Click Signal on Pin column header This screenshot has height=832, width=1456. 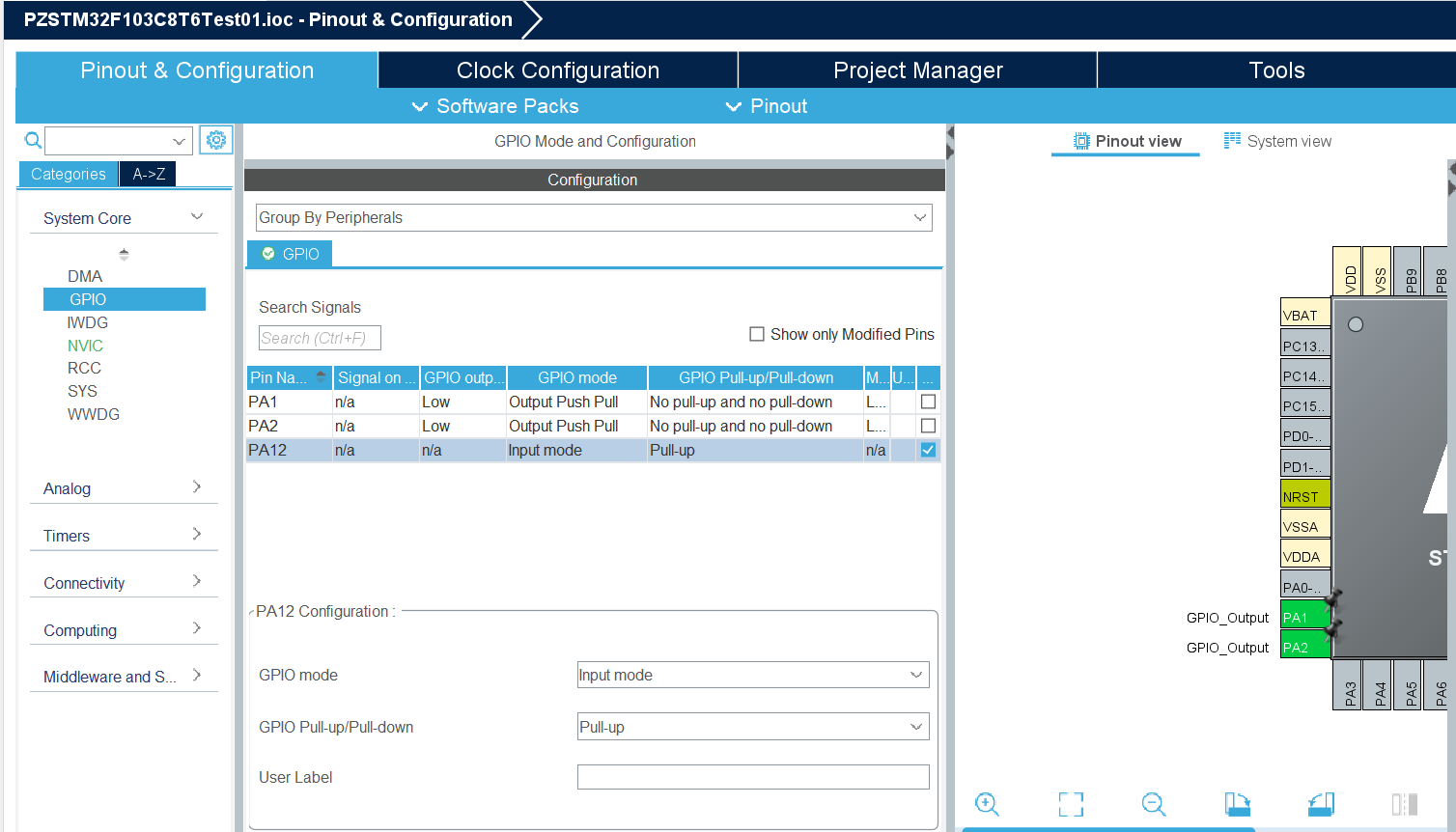[x=376, y=377]
